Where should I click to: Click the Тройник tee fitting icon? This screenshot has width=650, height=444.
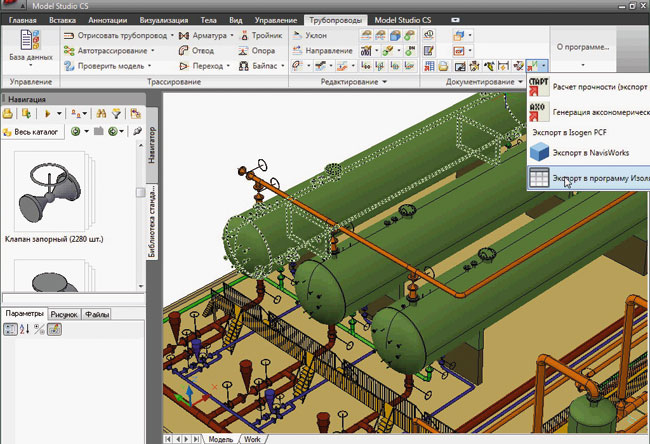pos(243,35)
